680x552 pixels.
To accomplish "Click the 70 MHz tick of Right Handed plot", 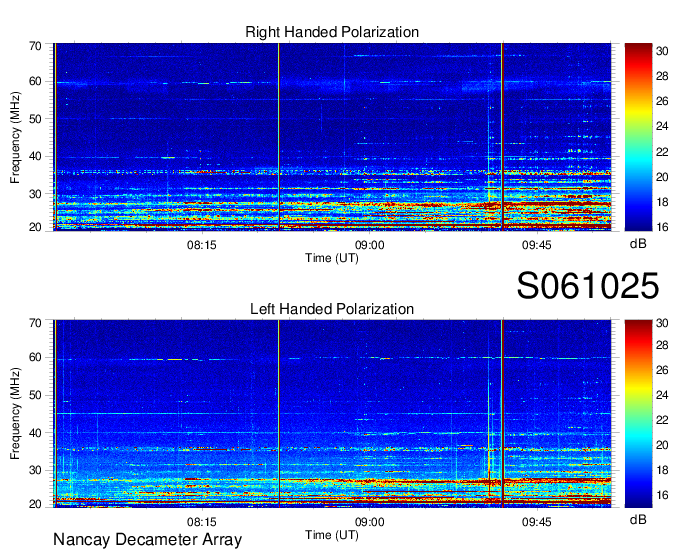I will 35,46.
